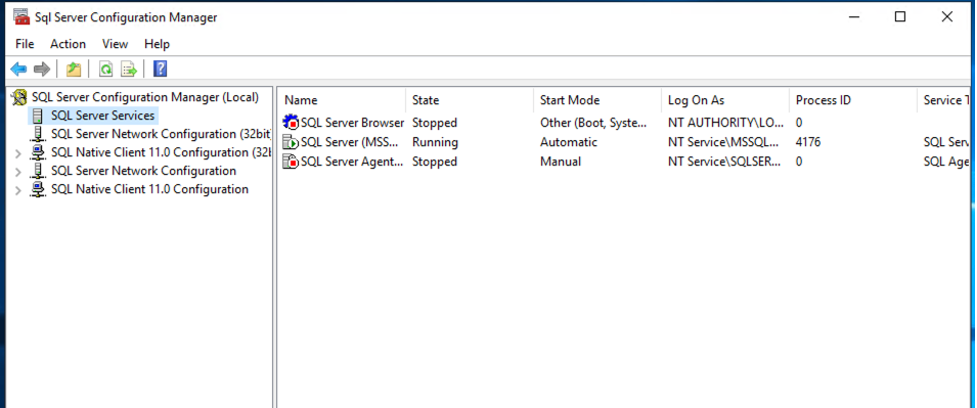977x408 pixels.
Task: Maximize the Sql Server Configuration Manager window
Action: point(900,17)
